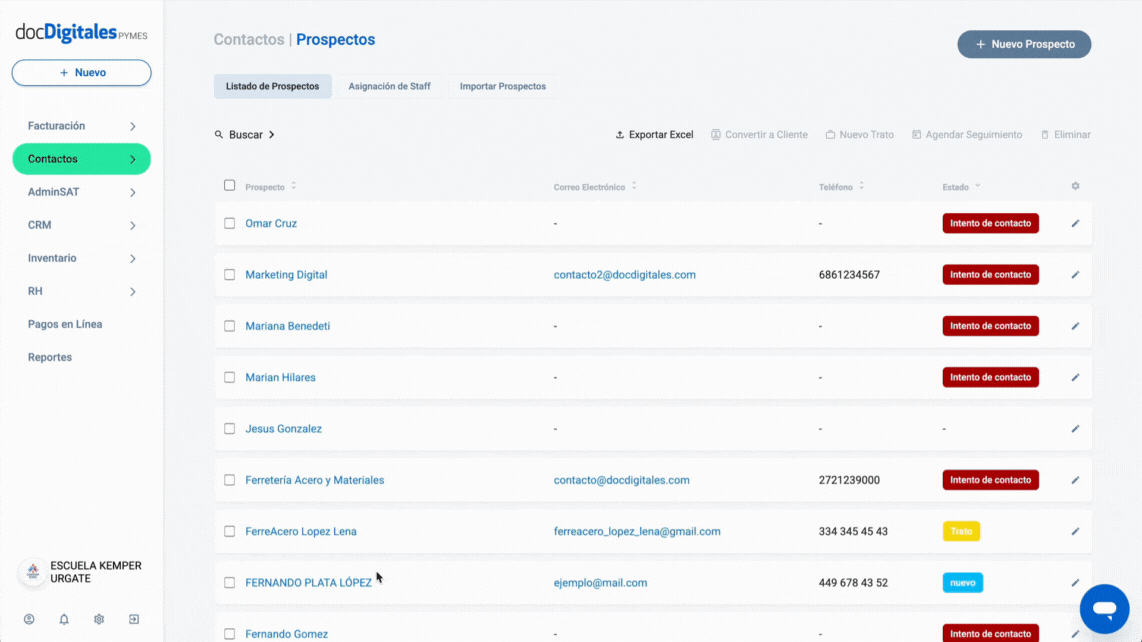Screen dimensions: 1142x642
Task: Check the Marketing Digital row checkbox
Action: (x=229, y=275)
